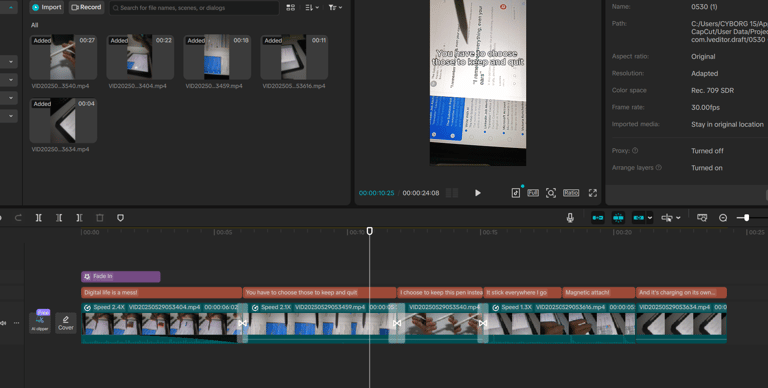Open the preview Ratio selector

[x=571, y=193]
